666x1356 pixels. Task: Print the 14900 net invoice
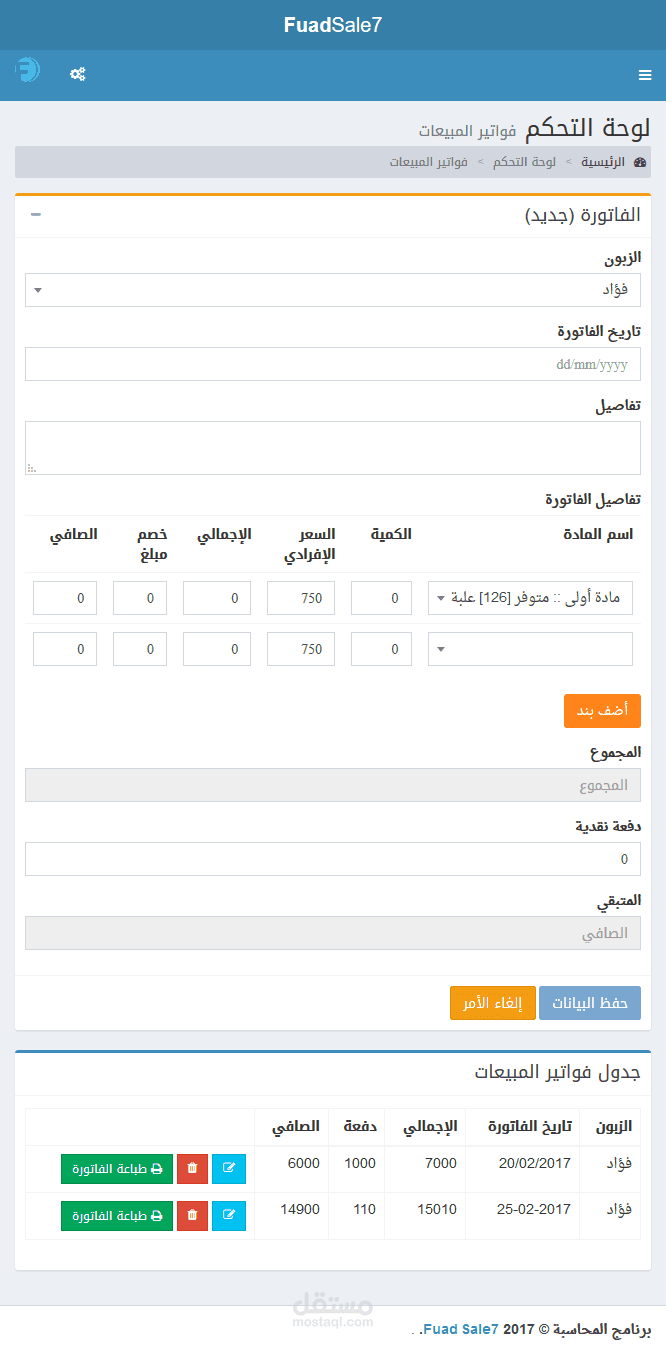[117, 1215]
